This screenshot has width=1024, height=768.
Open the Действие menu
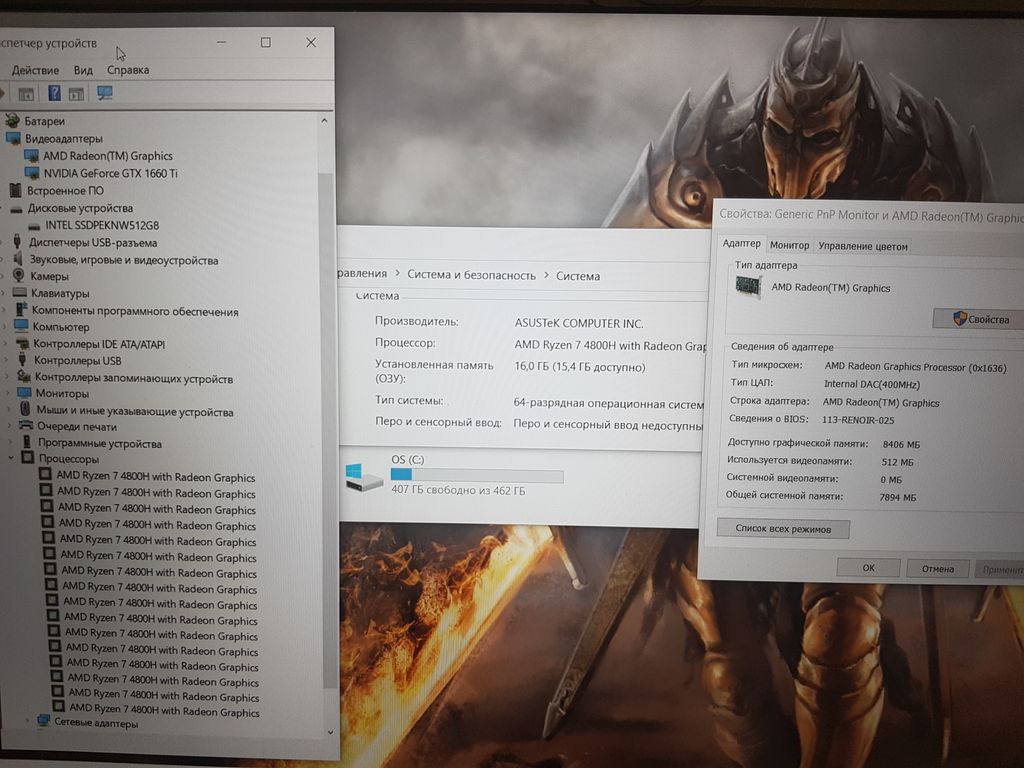(35, 70)
